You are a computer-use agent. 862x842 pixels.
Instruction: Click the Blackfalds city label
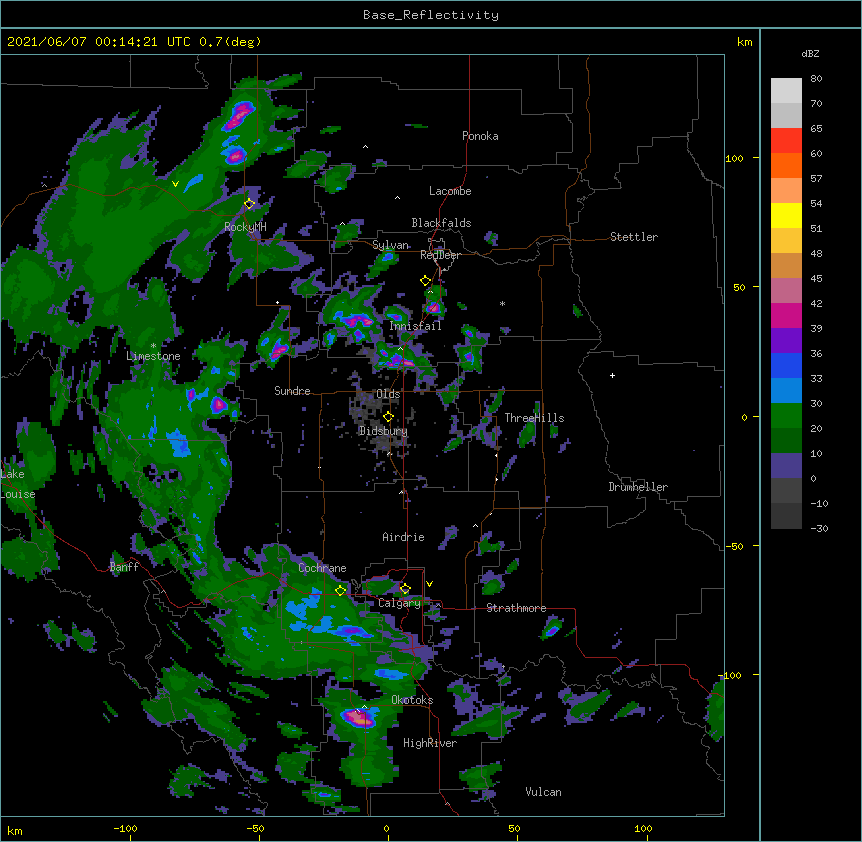pos(441,223)
